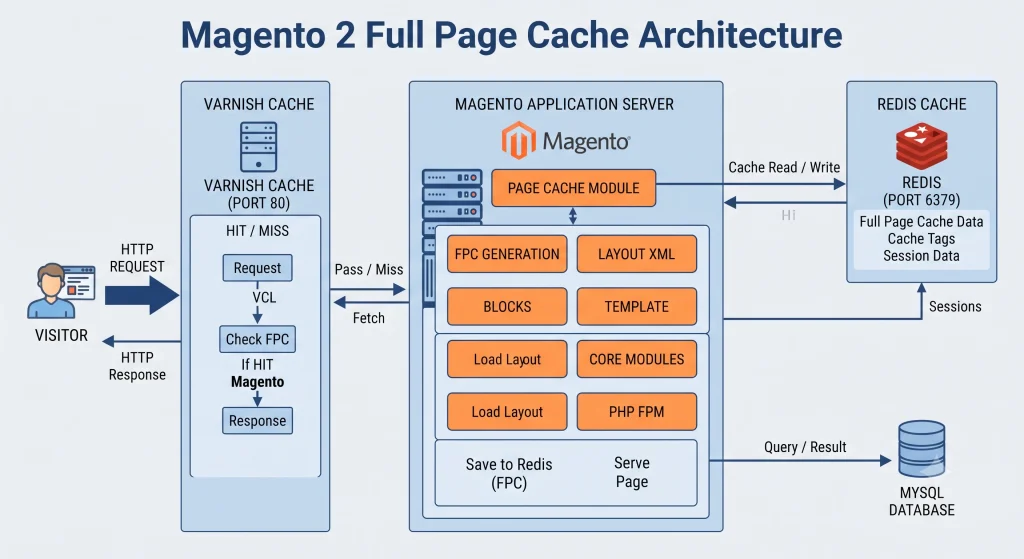
Task: Click the VISITOR label
Action: pos(61,335)
